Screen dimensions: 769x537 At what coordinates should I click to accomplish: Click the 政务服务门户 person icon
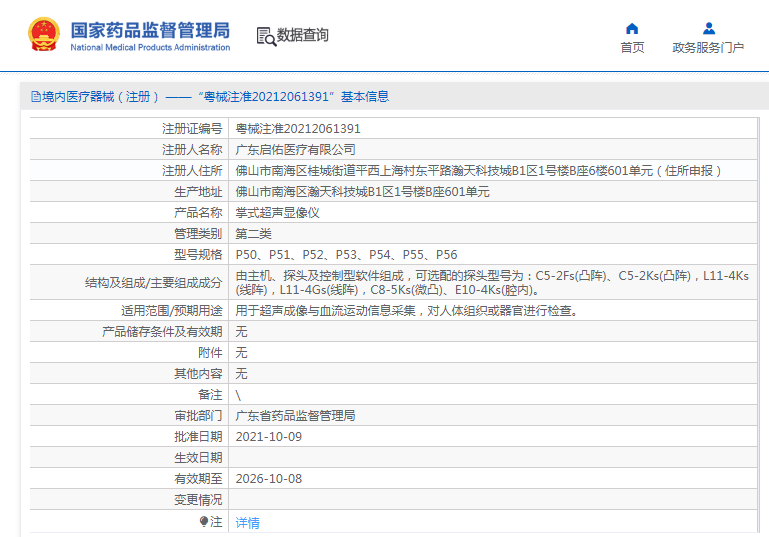[708, 28]
